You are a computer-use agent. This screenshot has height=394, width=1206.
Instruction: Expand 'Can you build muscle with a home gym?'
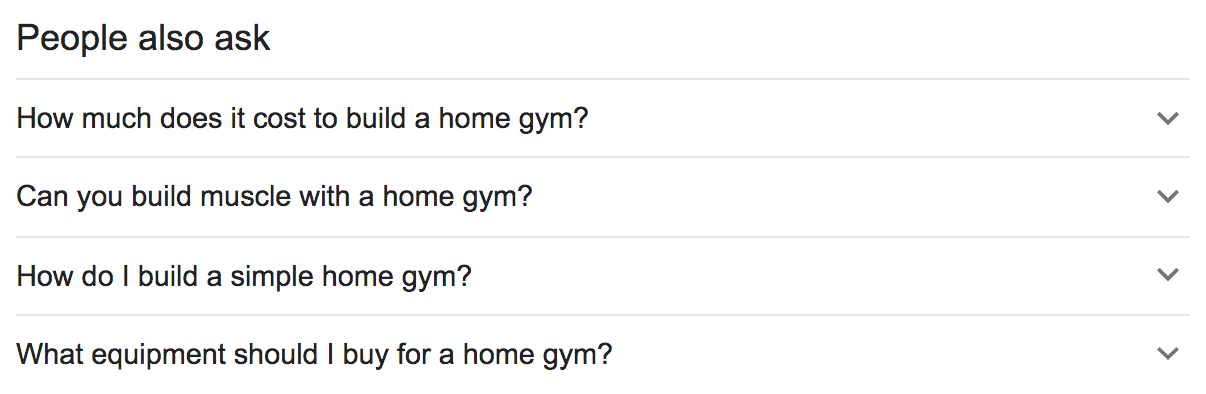coord(603,196)
